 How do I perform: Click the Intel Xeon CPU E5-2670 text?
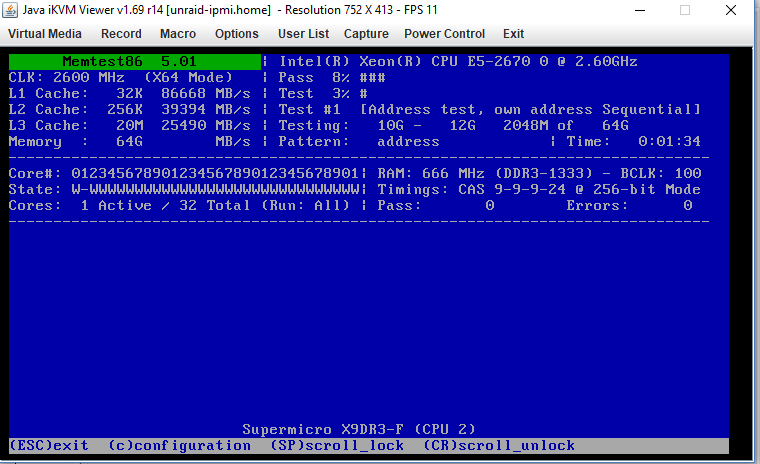[x=458, y=62]
